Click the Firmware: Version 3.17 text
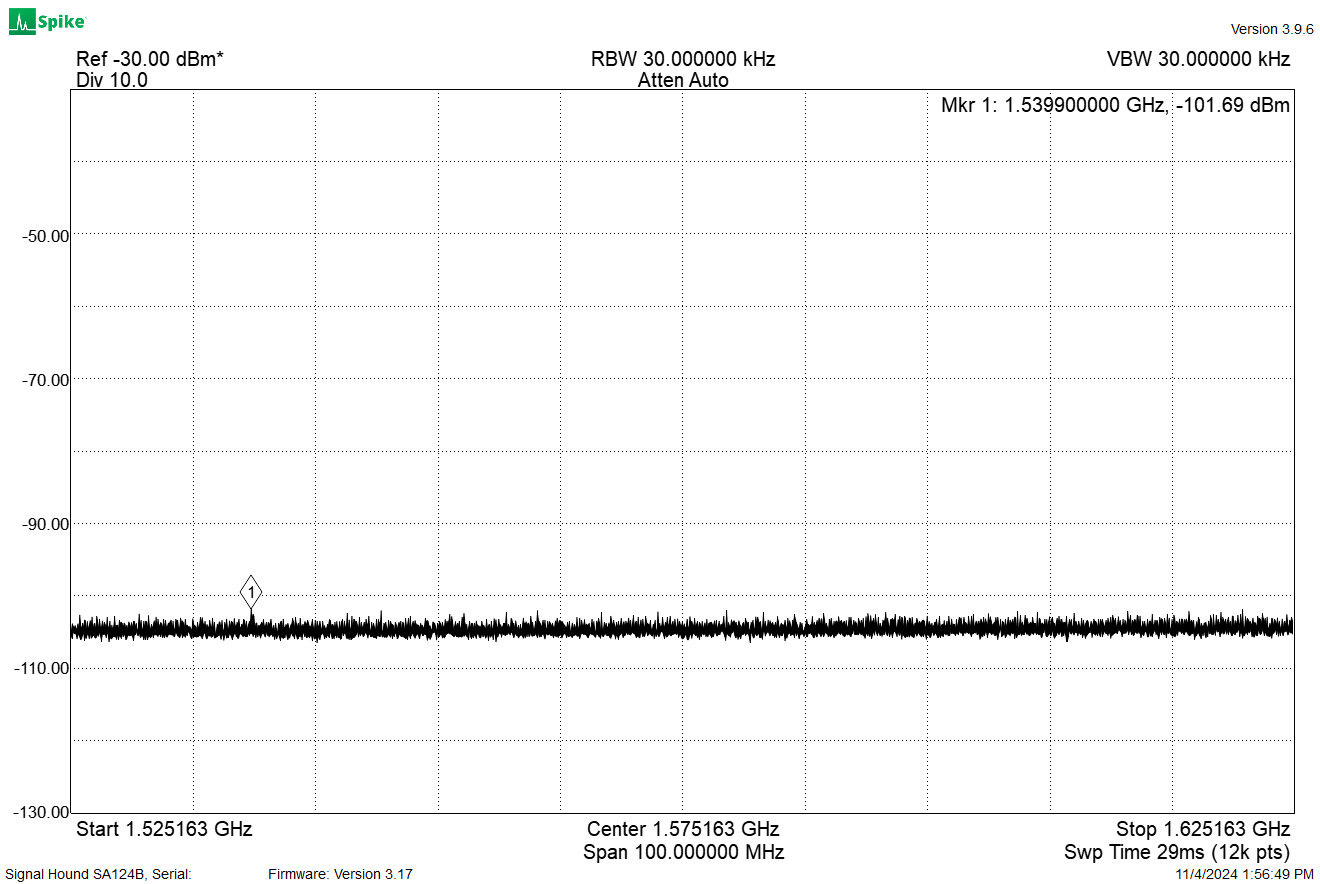Screen dimensions: 1320x884 click(340, 874)
